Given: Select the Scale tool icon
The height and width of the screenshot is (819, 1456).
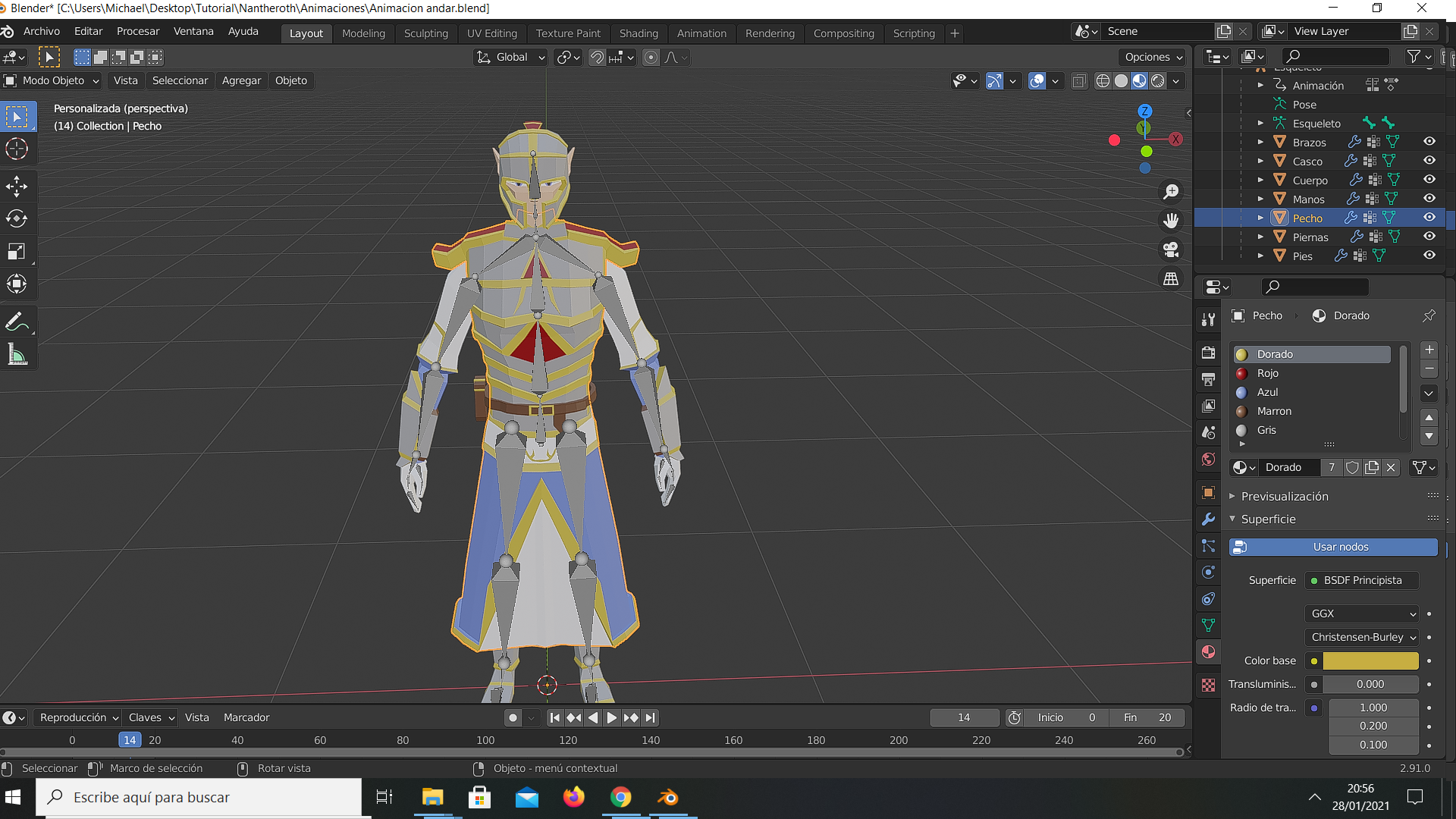Looking at the screenshot, I should 17,252.
